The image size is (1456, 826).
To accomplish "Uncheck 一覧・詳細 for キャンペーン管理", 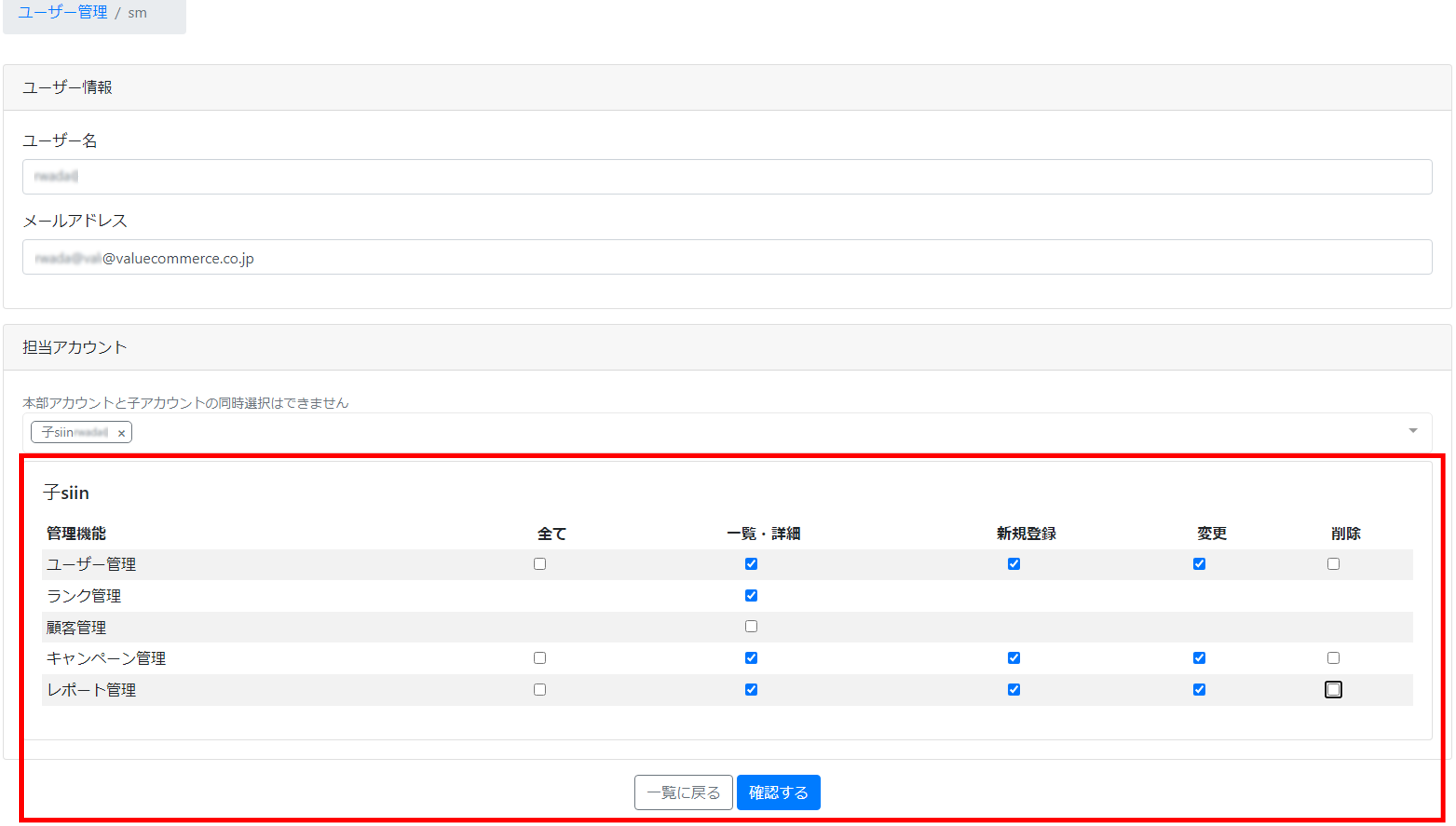I will 751,658.
